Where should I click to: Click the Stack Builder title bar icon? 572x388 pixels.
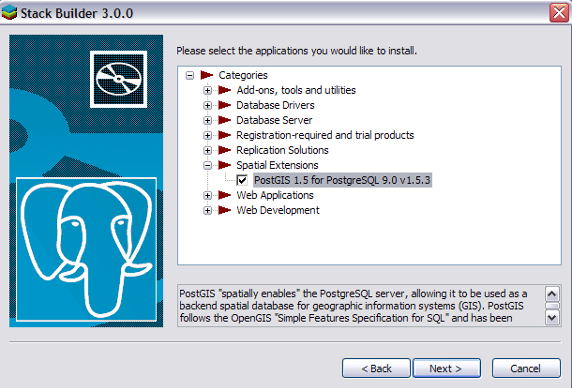[9, 13]
